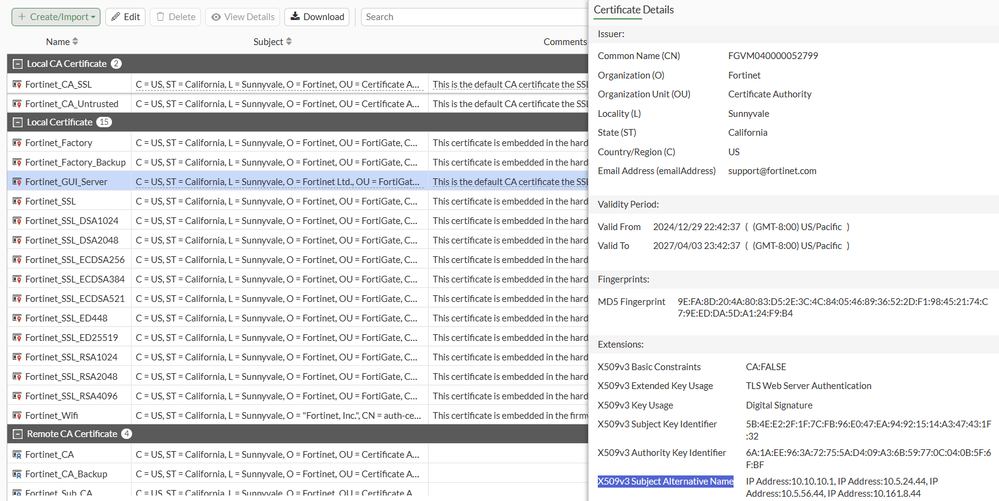Image resolution: width=999 pixels, height=501 pixels.
Task: Click the View Details button
Action: (x=242, y=17)
